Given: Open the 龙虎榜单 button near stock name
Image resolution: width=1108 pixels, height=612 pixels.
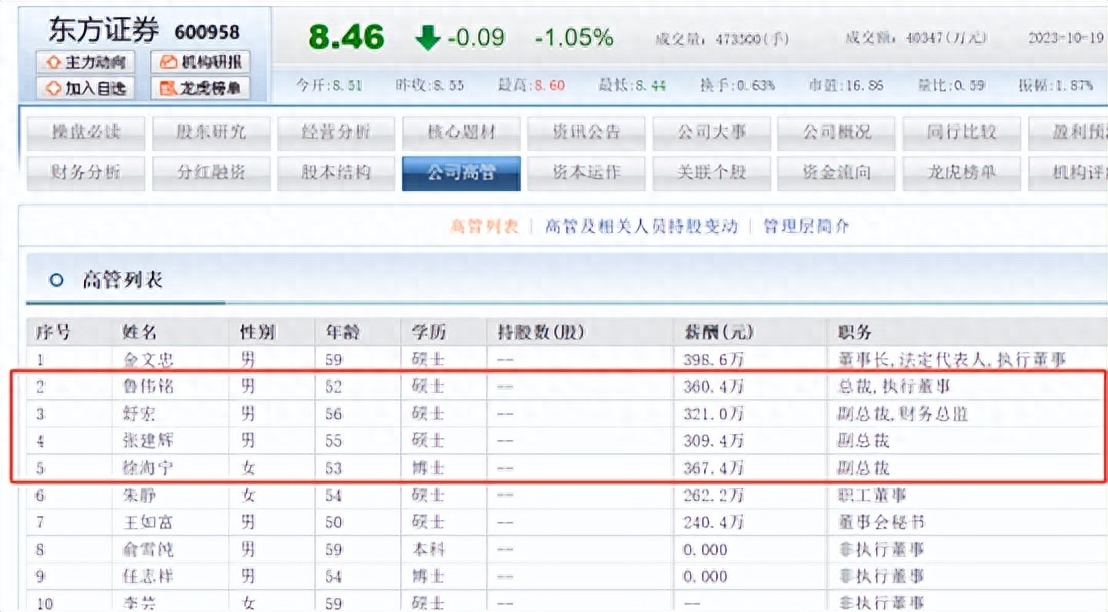Looking at the screenshot, I should (x=201, y=88).
